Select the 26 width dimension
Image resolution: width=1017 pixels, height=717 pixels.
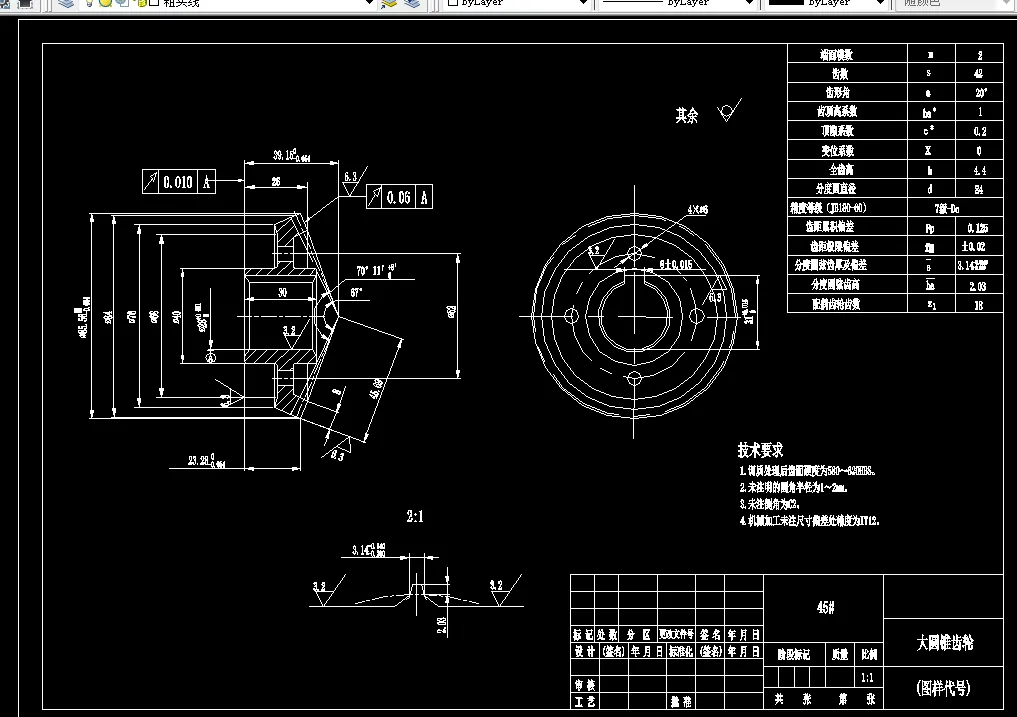coord(276,182)
